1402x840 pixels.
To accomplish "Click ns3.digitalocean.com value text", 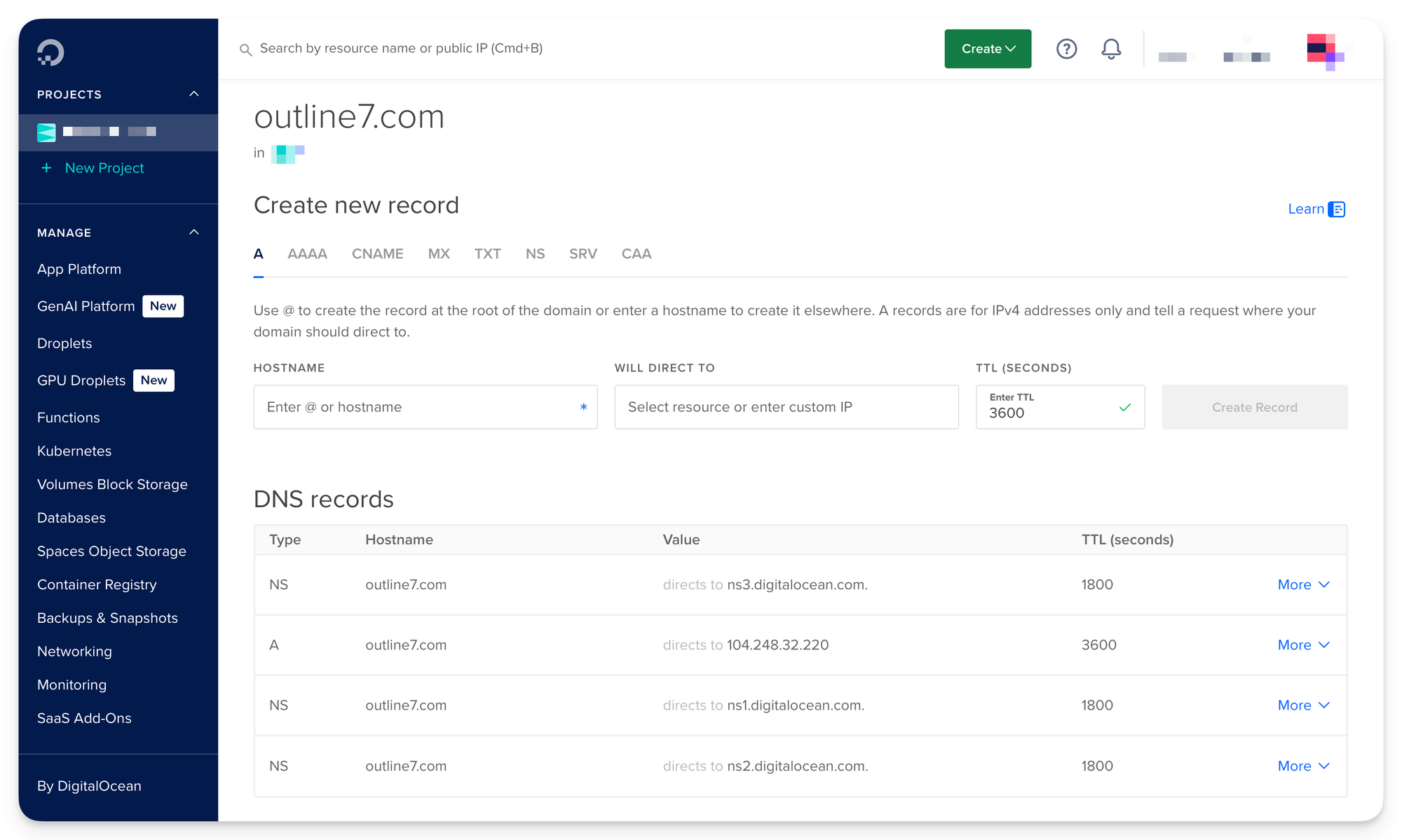I will (x=797, y=585).
